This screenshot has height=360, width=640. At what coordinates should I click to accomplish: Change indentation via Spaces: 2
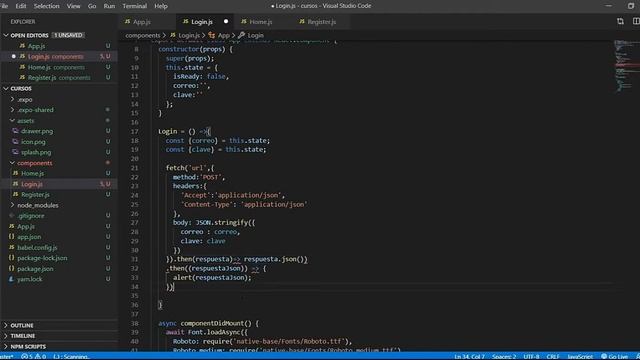(x=504, y=356)
